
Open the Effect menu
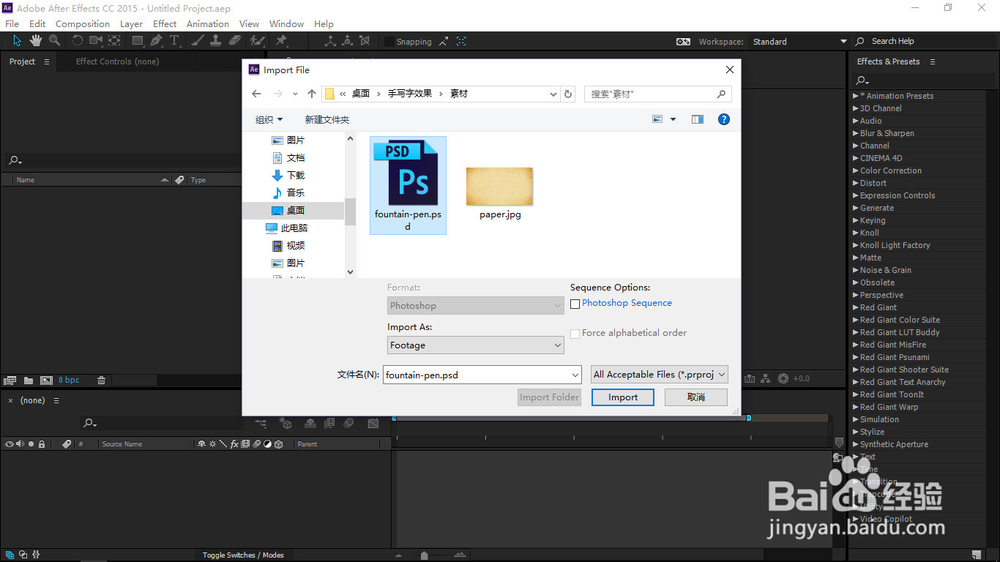pyautogui.click(x=165, y=24)
